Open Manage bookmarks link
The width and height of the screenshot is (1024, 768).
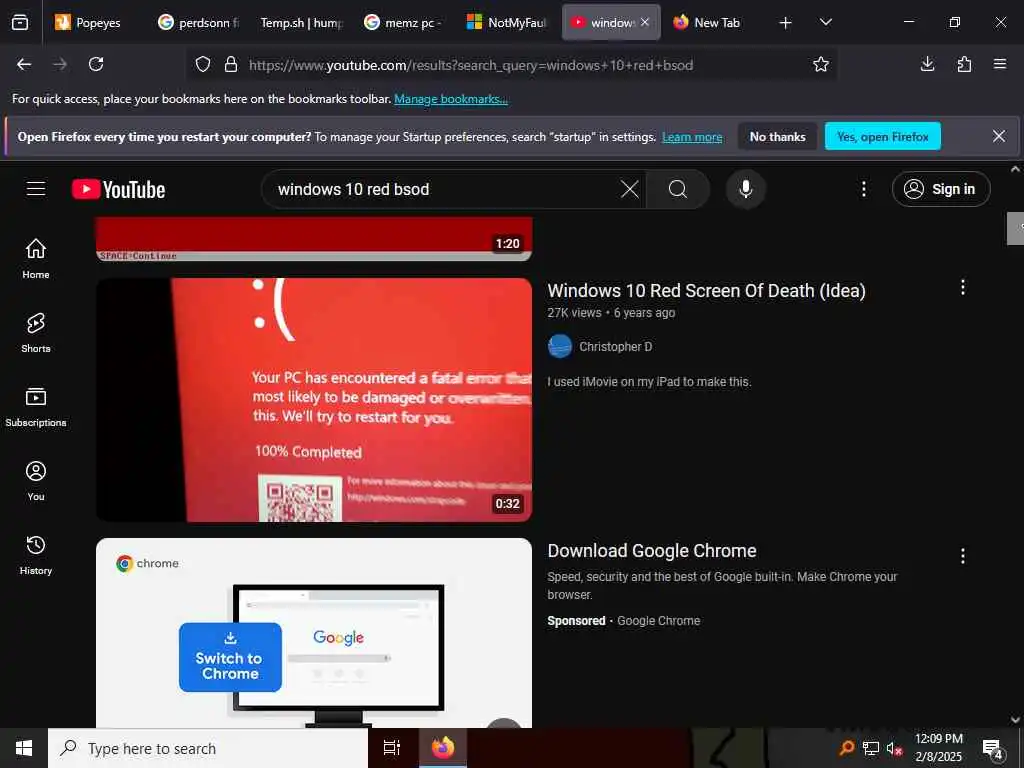[x=451, y=99]
